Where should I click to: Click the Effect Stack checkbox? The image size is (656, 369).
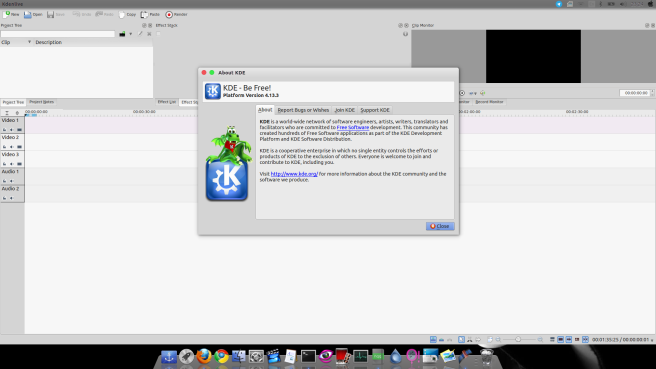click(159, 34)
